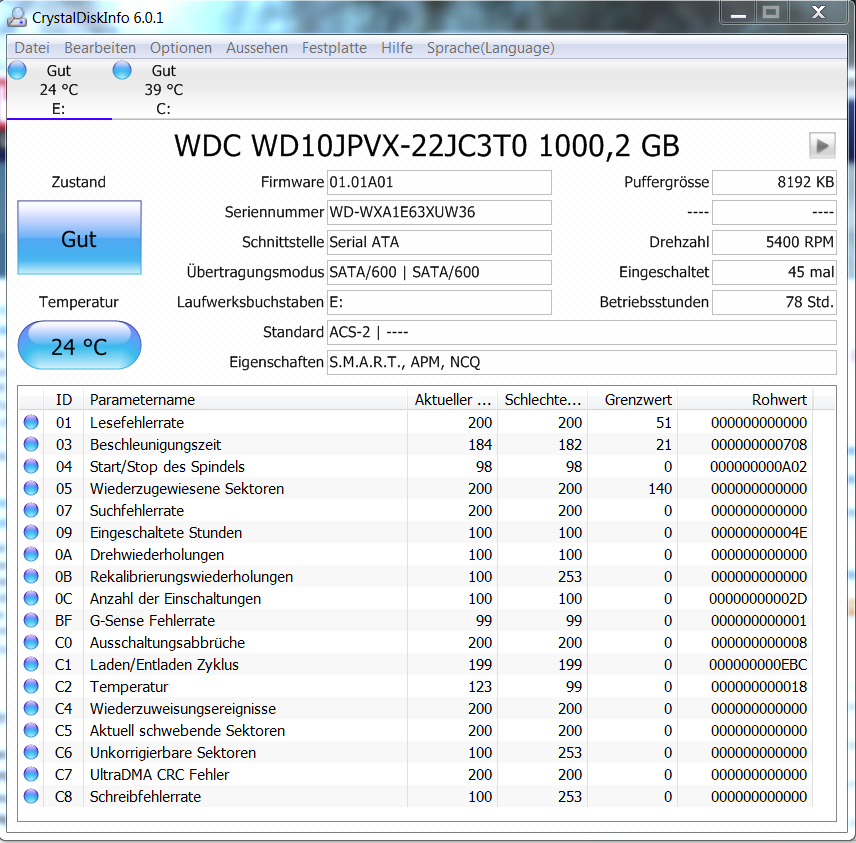The width and height of the screenshot is (856, 843).
Task: Open the Festplatte menu
Action: [x=334, y=48]
